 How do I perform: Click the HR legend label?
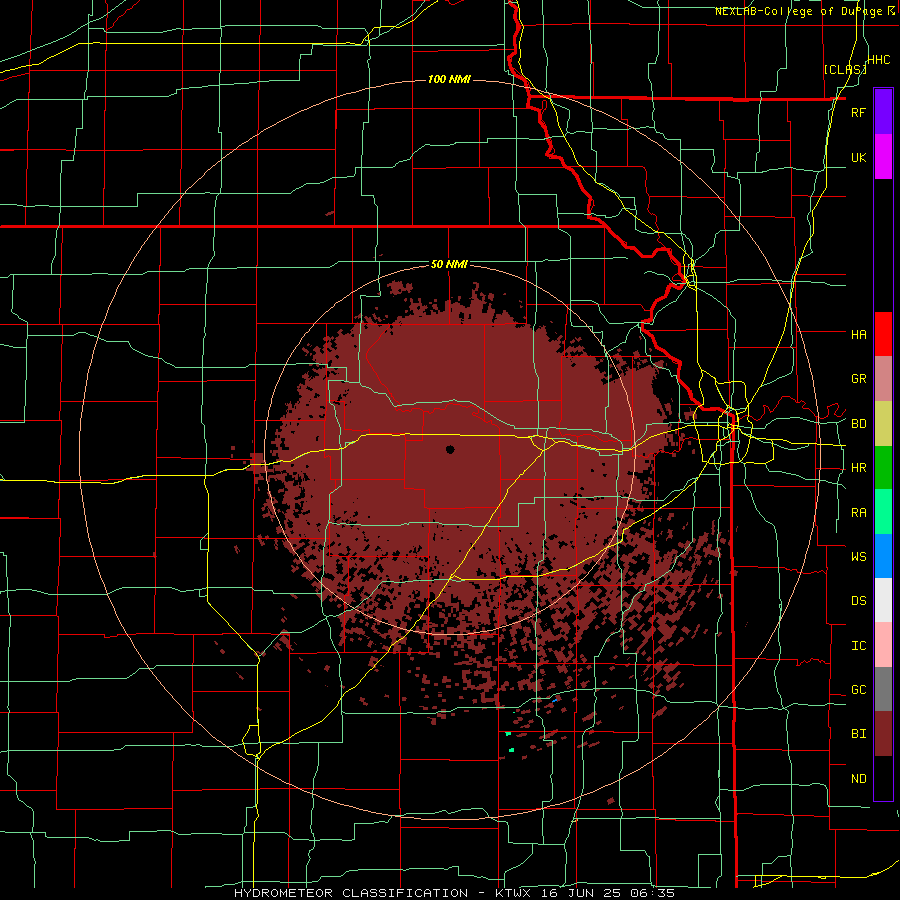858,468
